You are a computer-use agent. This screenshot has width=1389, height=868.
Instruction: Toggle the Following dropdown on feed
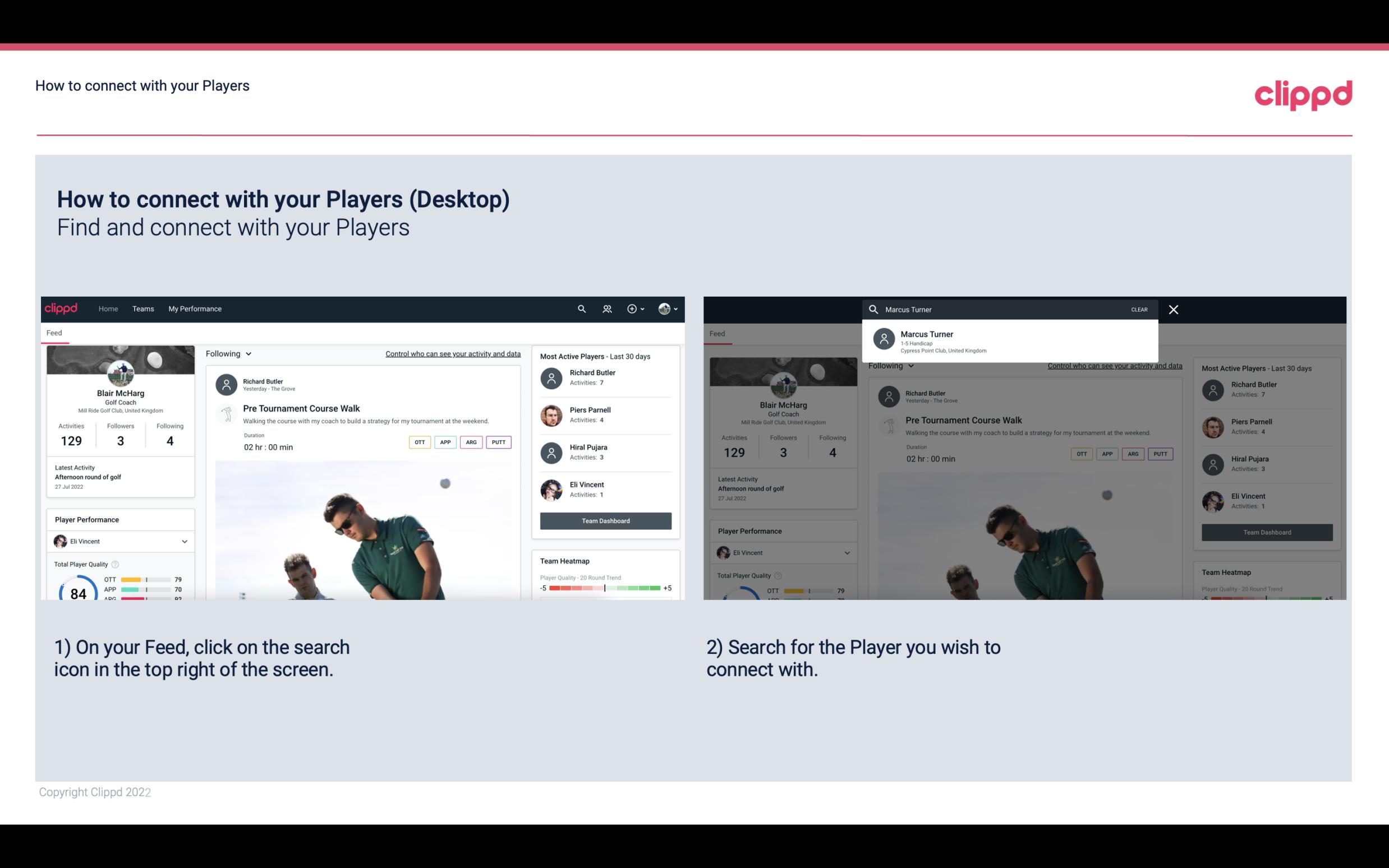(229, 353)
